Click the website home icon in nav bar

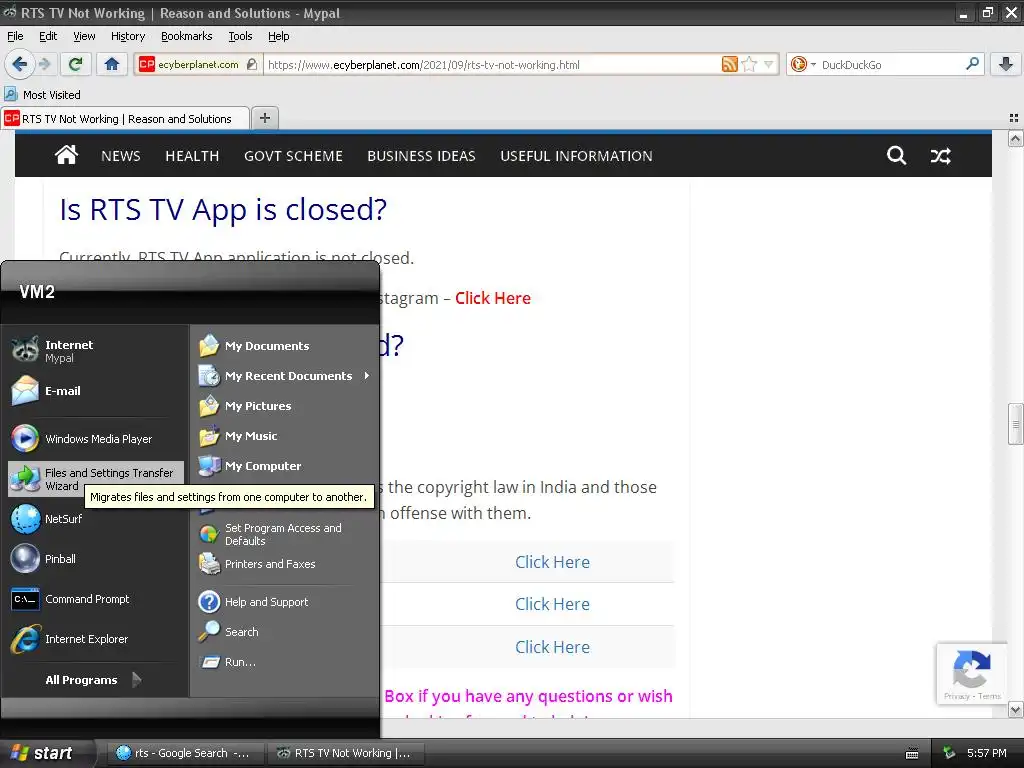66,155
